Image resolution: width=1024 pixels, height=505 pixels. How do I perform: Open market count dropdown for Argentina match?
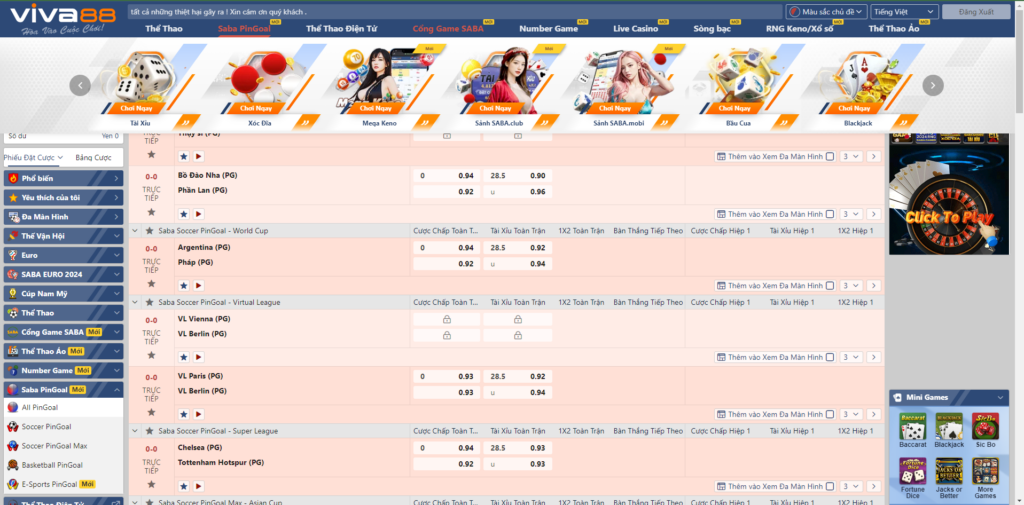[x=852, y=285]
